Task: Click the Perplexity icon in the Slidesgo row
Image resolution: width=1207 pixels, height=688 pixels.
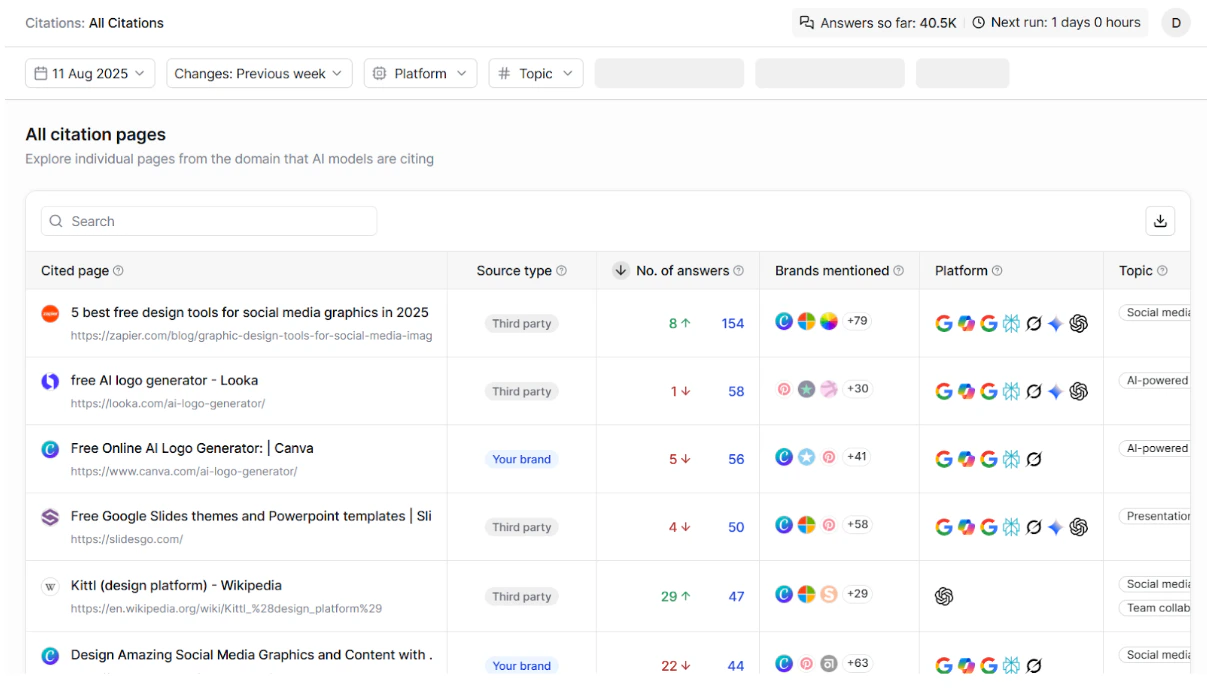Action: click(1011, 527)
